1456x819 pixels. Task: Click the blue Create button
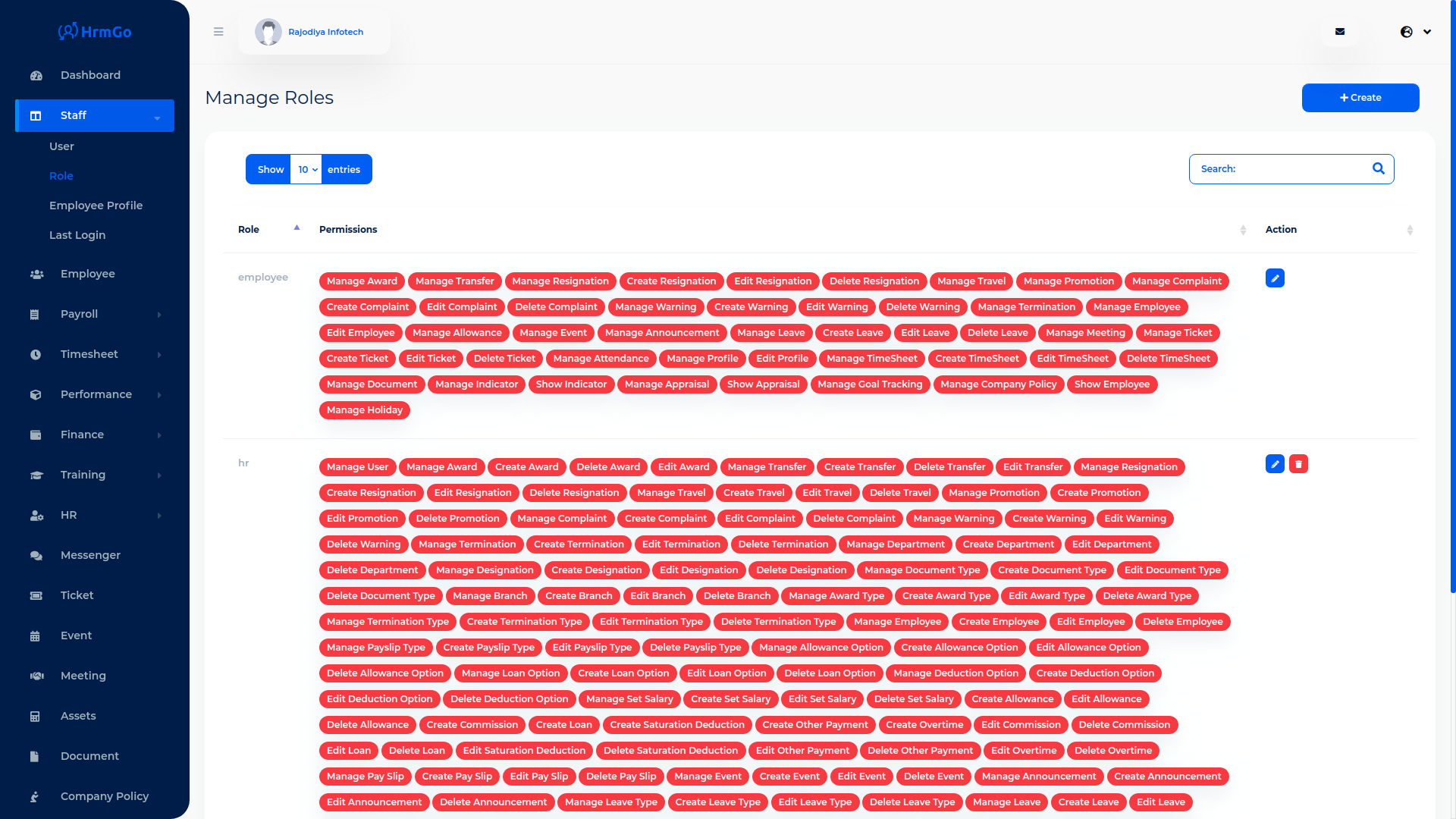coord(1360,98)
